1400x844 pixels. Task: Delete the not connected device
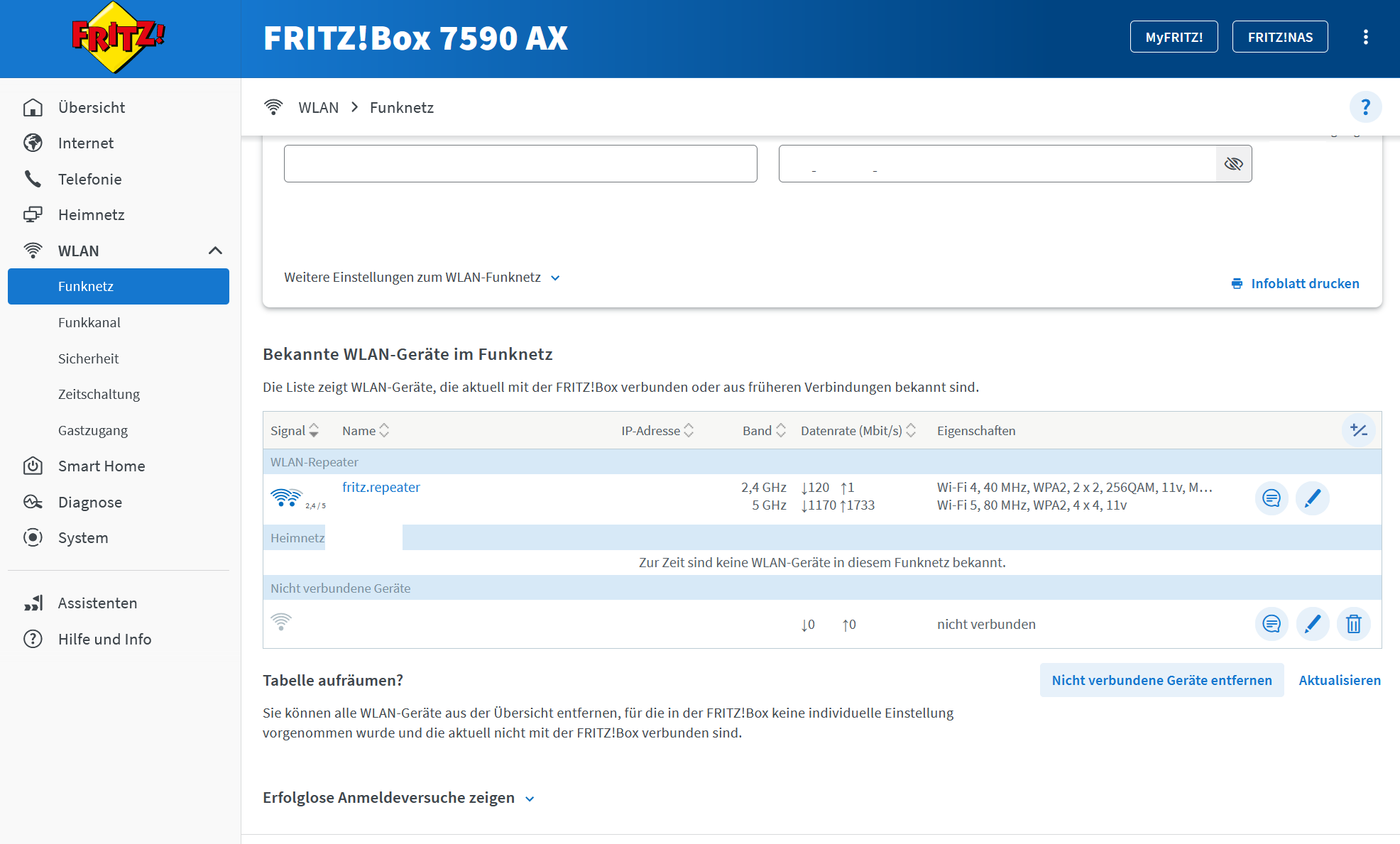[x=1353, y=624]
